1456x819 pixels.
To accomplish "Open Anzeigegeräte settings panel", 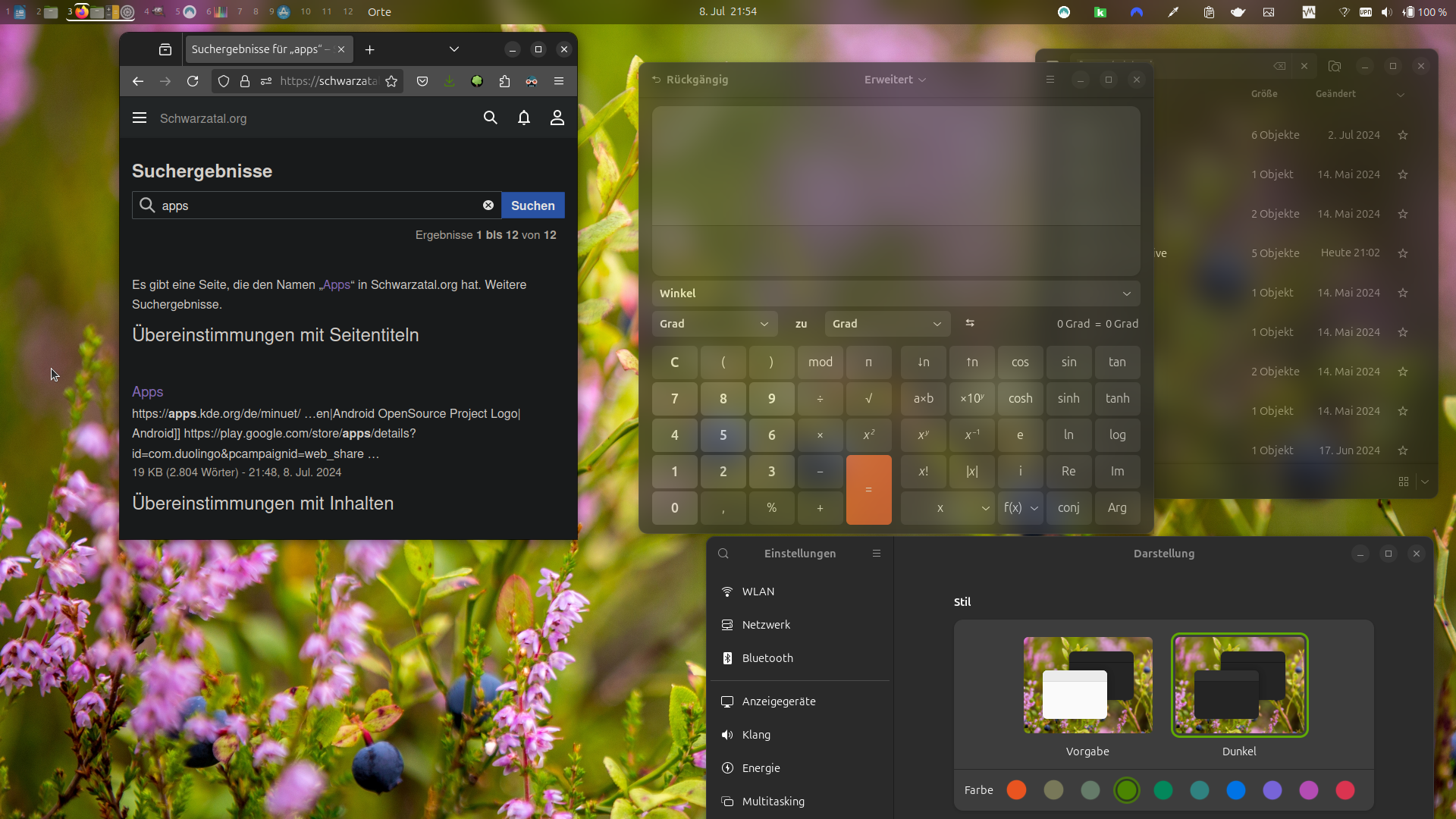I will (x=779, y=701).
